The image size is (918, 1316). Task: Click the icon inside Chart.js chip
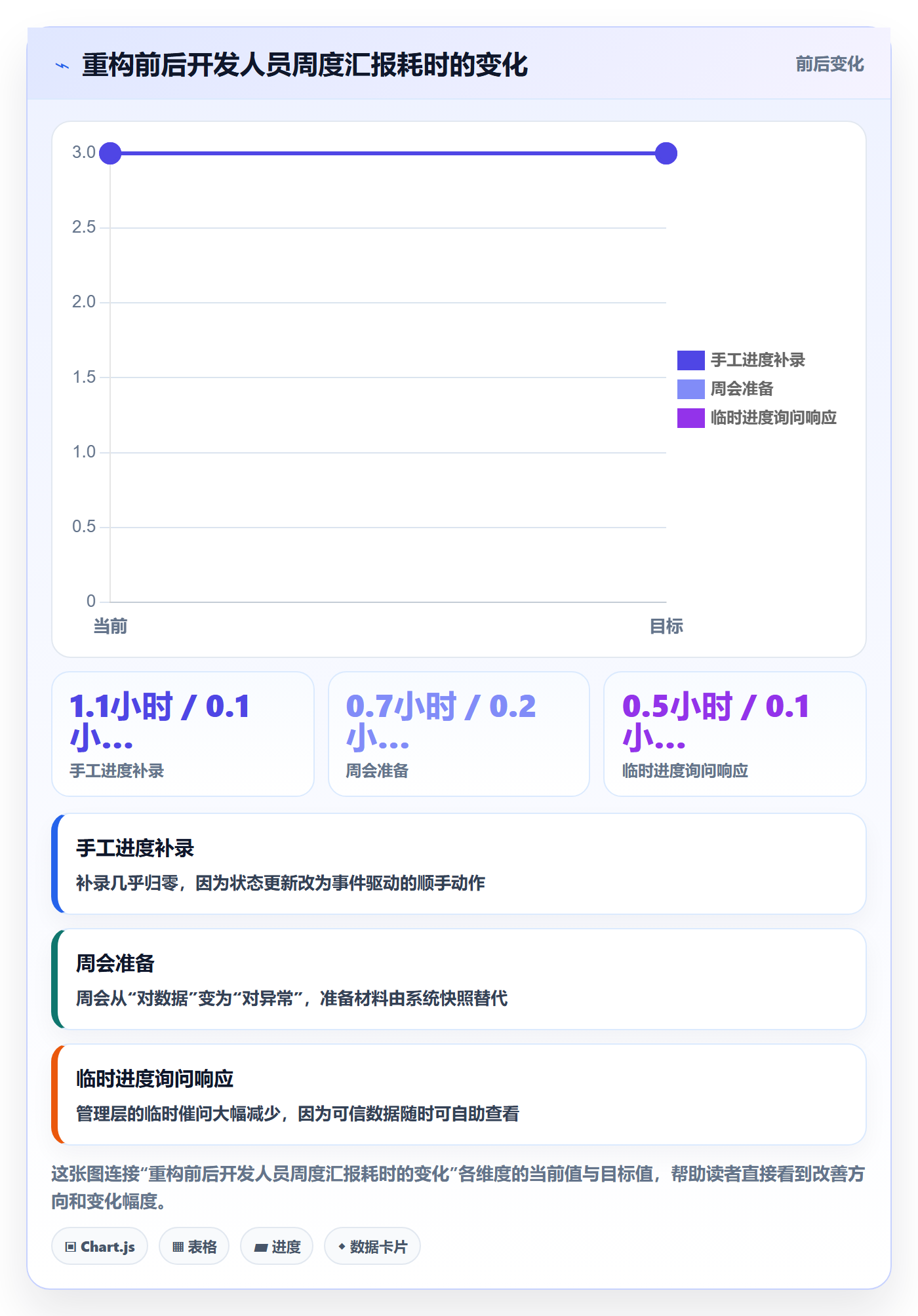[71, 1247]
